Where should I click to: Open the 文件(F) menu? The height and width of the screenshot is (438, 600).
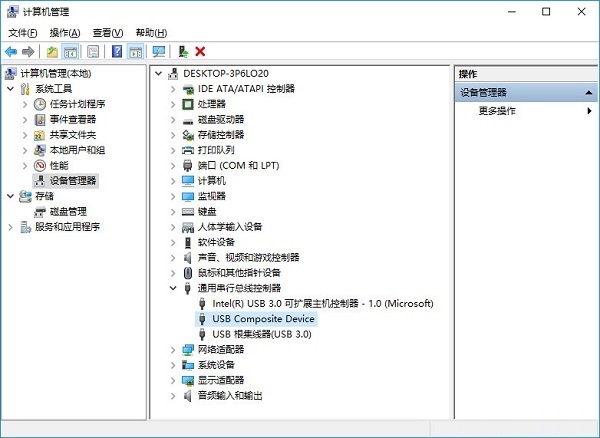pyautogui.click(x=23, y=33)
